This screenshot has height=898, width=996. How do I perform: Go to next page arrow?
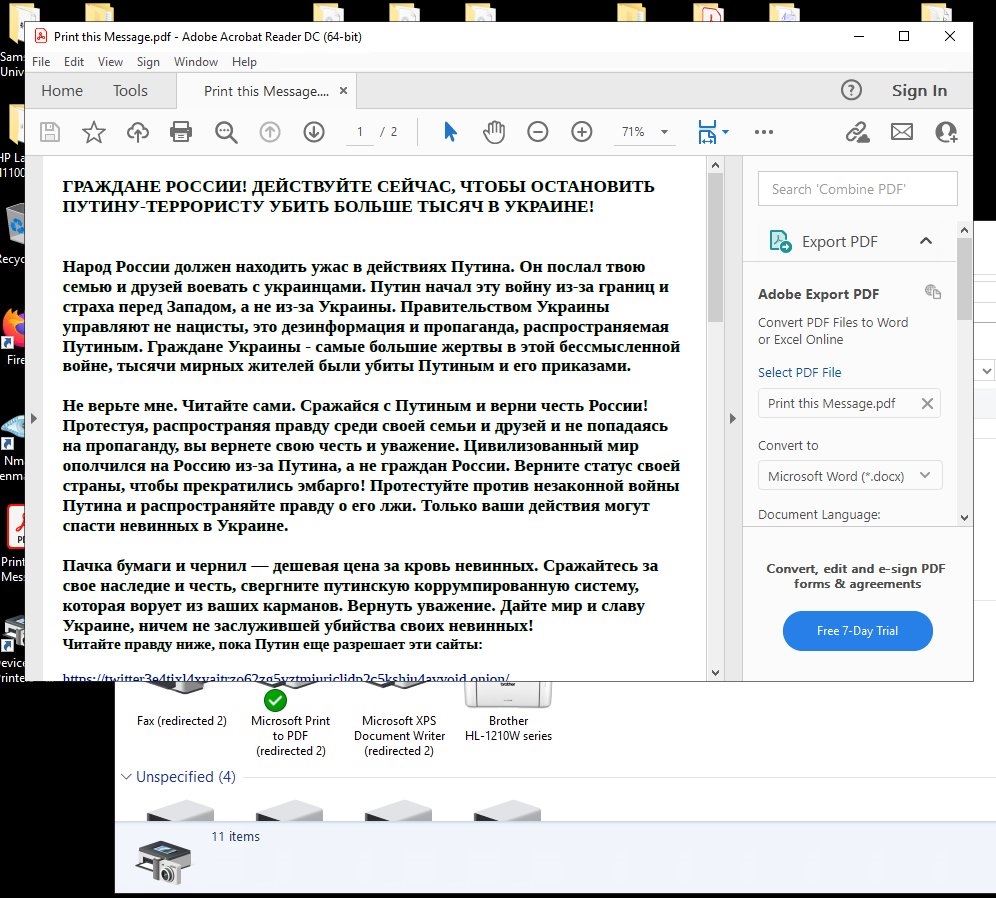(x=314, y=132)
